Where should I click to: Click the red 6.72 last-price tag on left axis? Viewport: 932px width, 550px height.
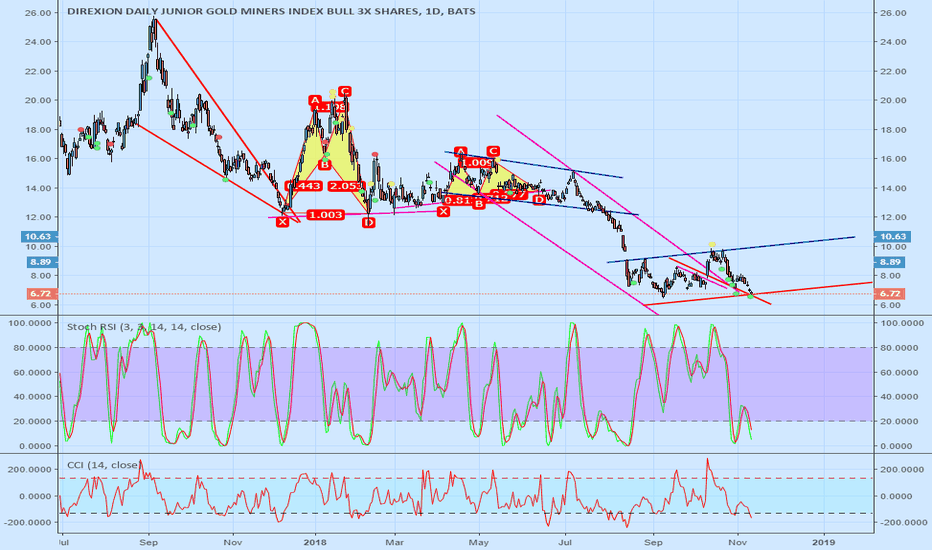click(x=40, y=294)
